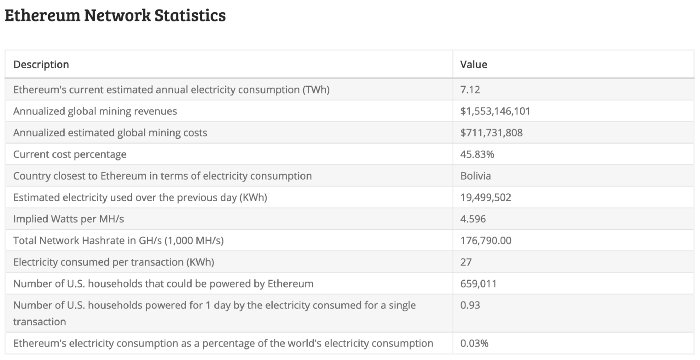Click the Ethereum Network Statistics heading
This screenshot has height=360, width=700.
[x=115, y=15]
